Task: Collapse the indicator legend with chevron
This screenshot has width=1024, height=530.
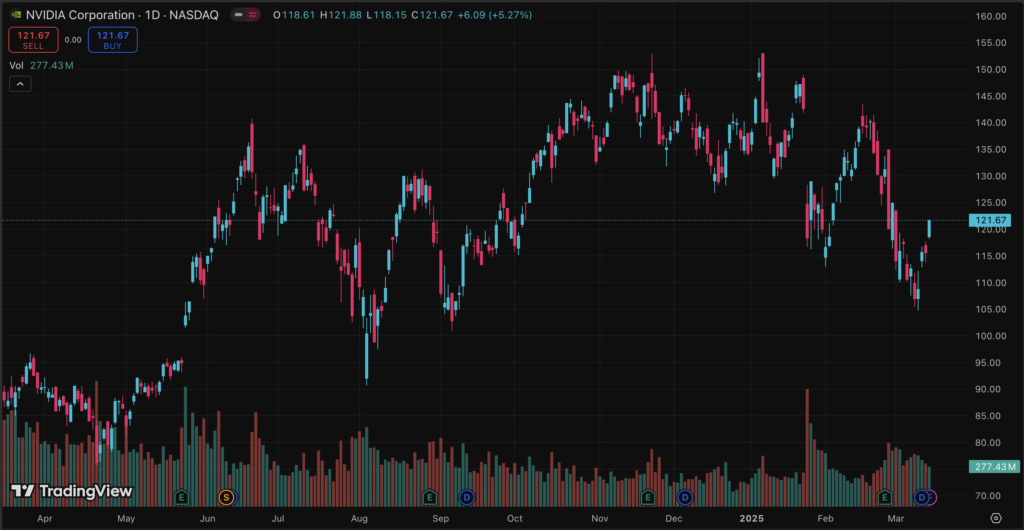Action: click(20, 84)
